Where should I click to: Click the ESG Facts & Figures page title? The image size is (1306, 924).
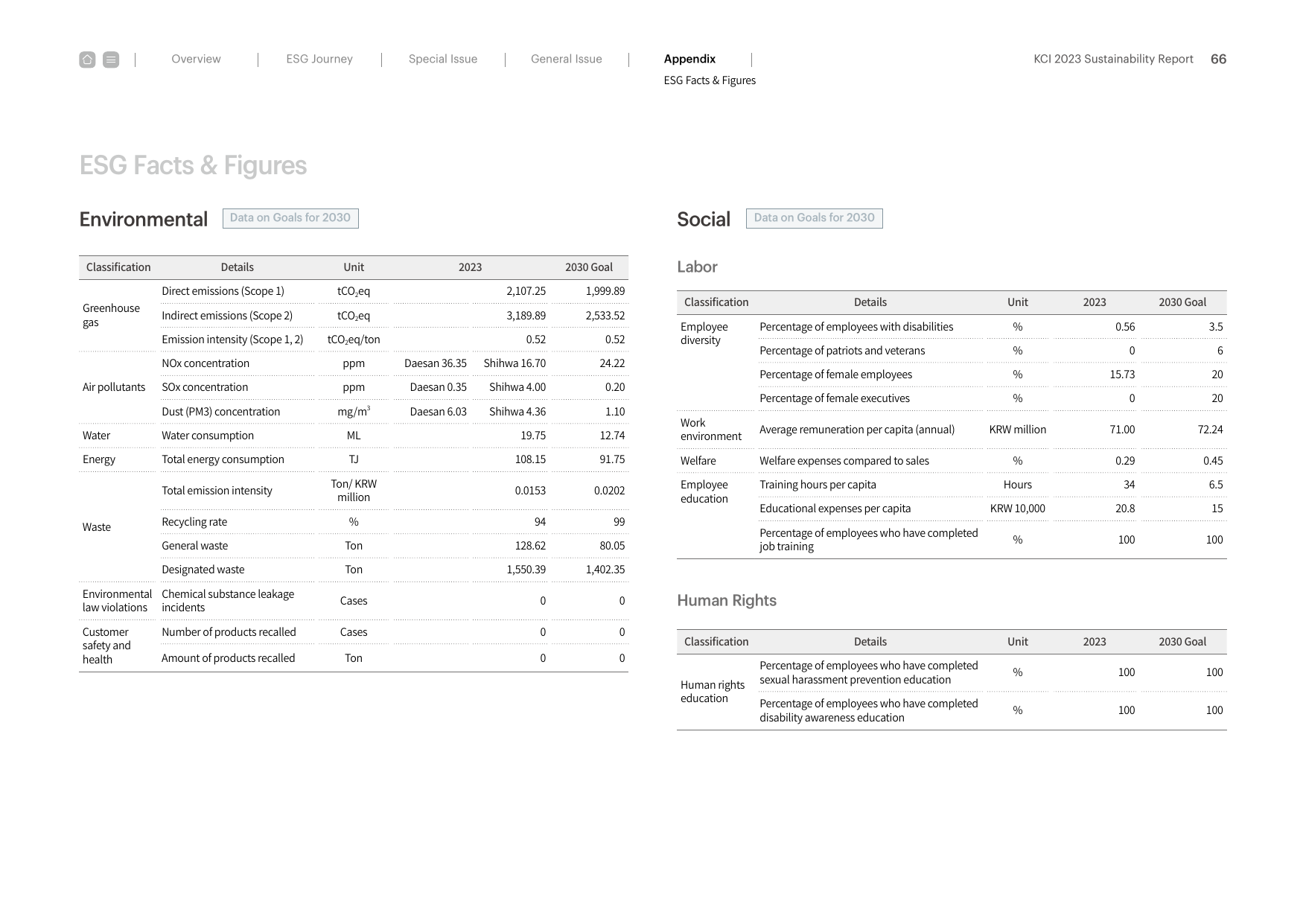click(193, 165)
